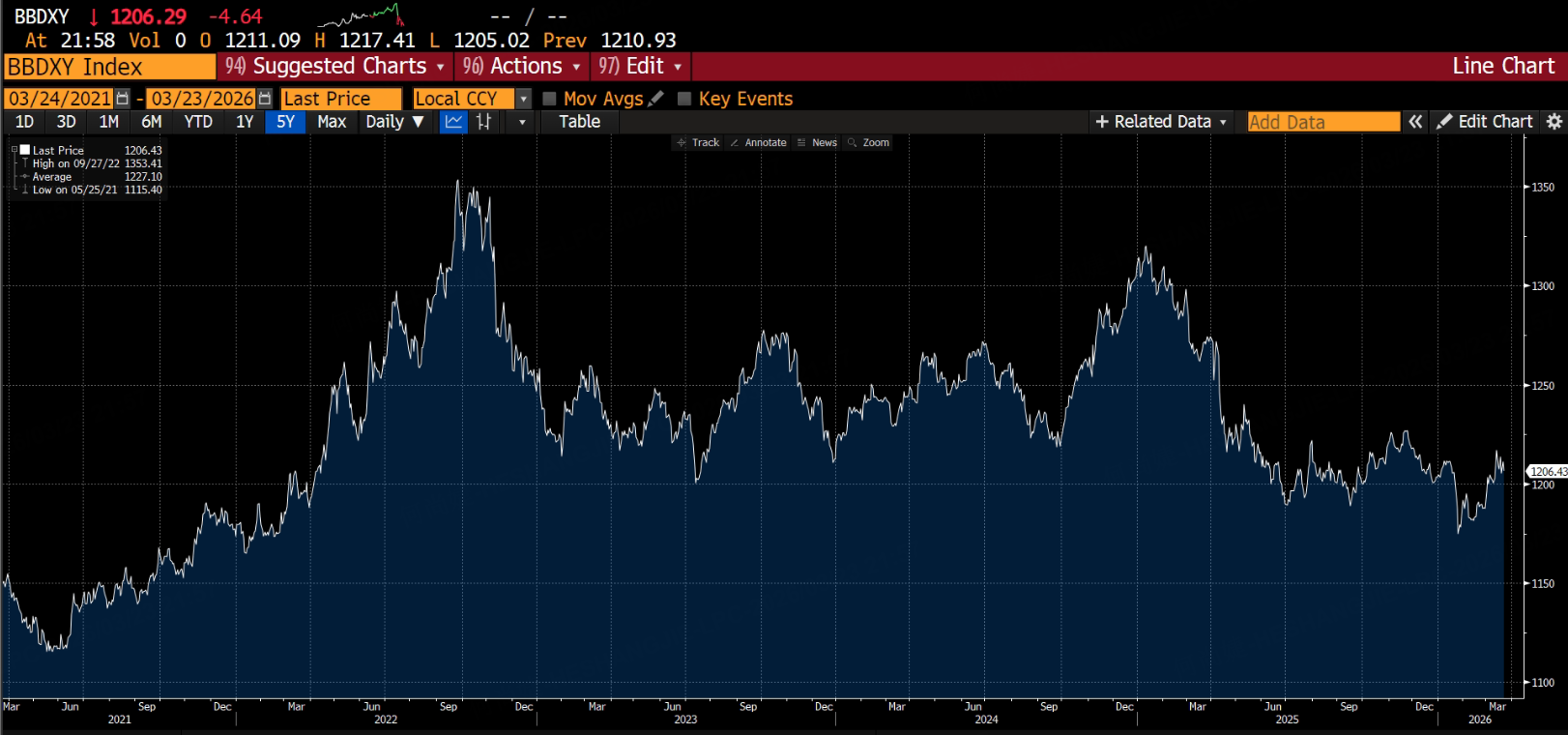Click Low on 05/25/21 legend row
Image resolution: width=1568 pixels, height=735 pixels.
click(93, 190)
